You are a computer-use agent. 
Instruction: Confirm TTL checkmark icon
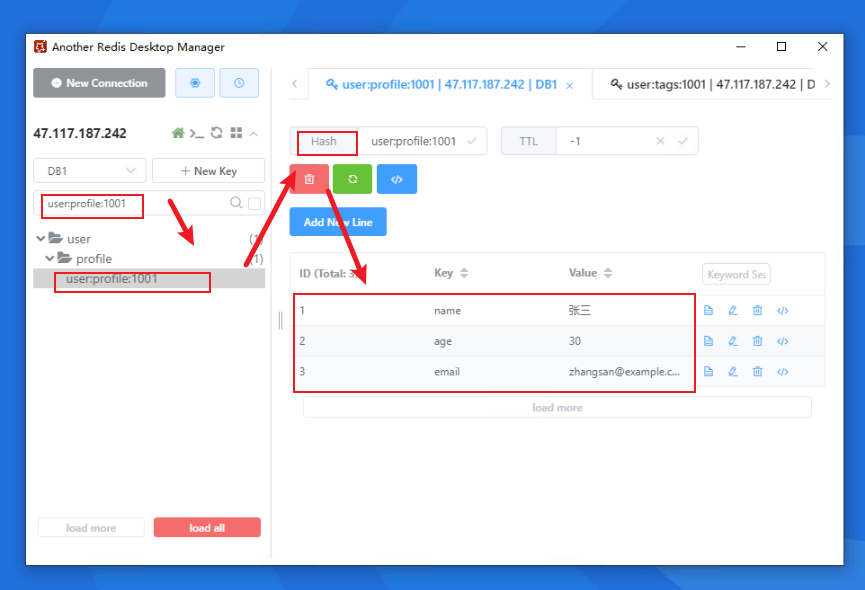pos(683,141)
